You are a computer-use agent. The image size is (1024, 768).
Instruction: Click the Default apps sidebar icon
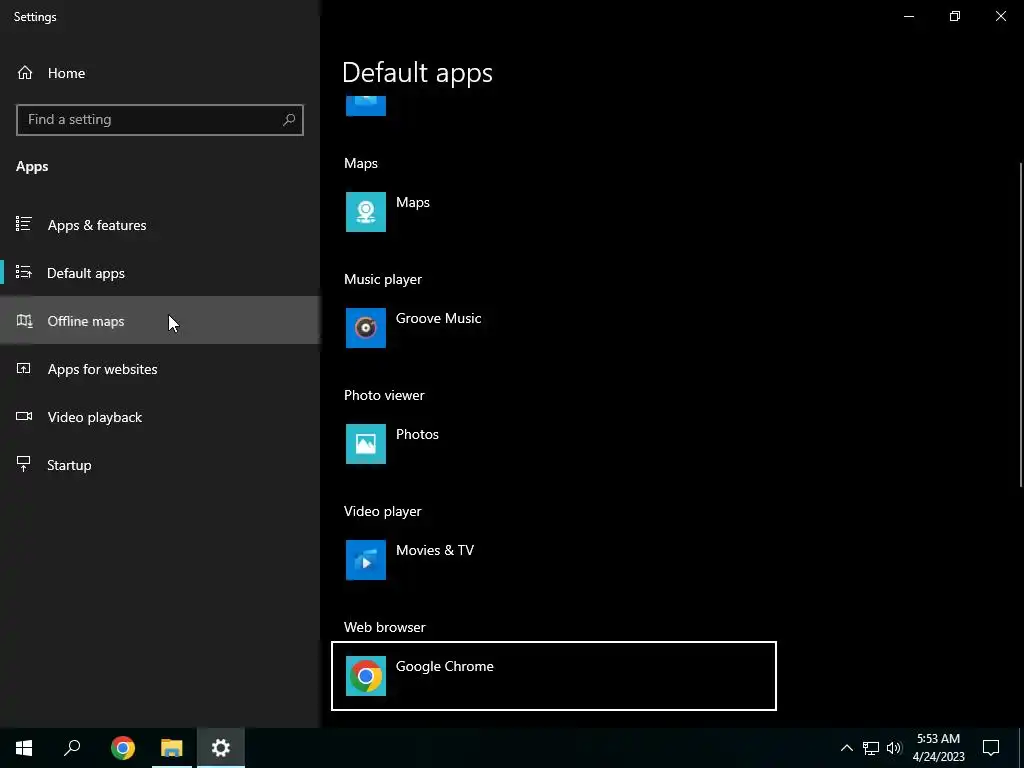24,272
